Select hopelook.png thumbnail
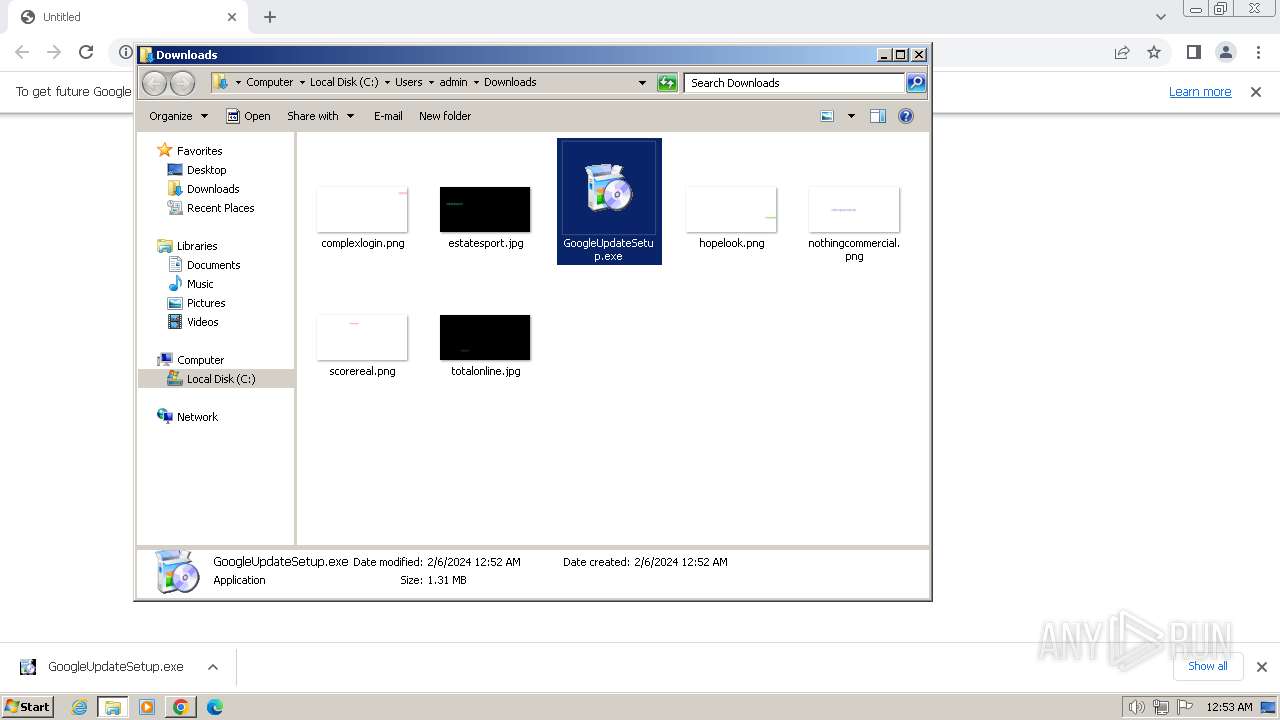 [731, 209]
